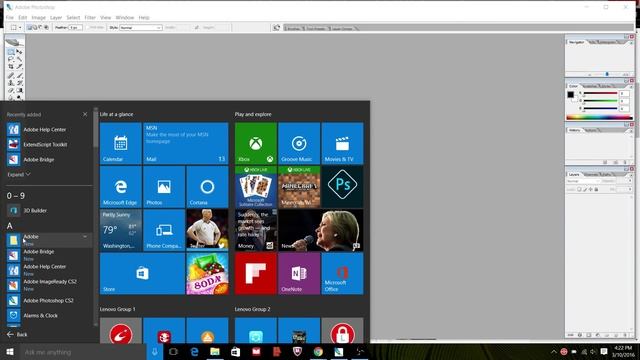Image resolution: width=640 pixels, height=360 pixels.
Task: Select the Magic Wand tool
Action: tap(19, 59)
